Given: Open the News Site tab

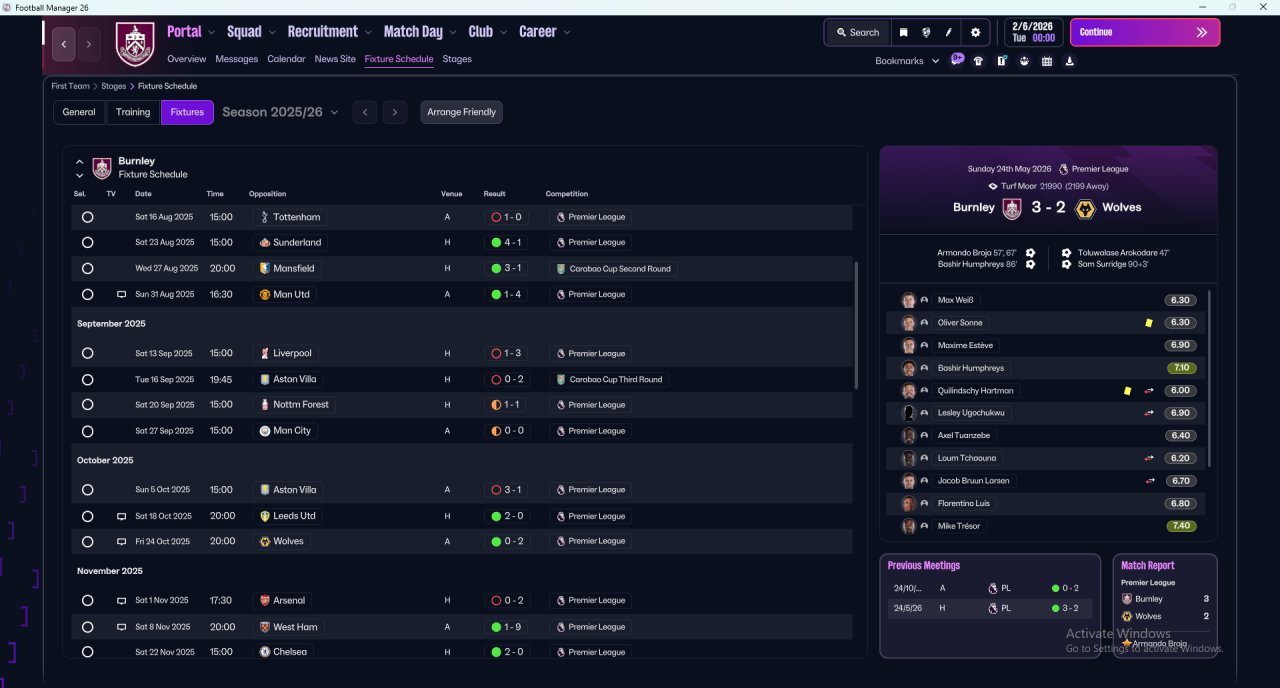Looking at the screenshot, I should [335, 59].
